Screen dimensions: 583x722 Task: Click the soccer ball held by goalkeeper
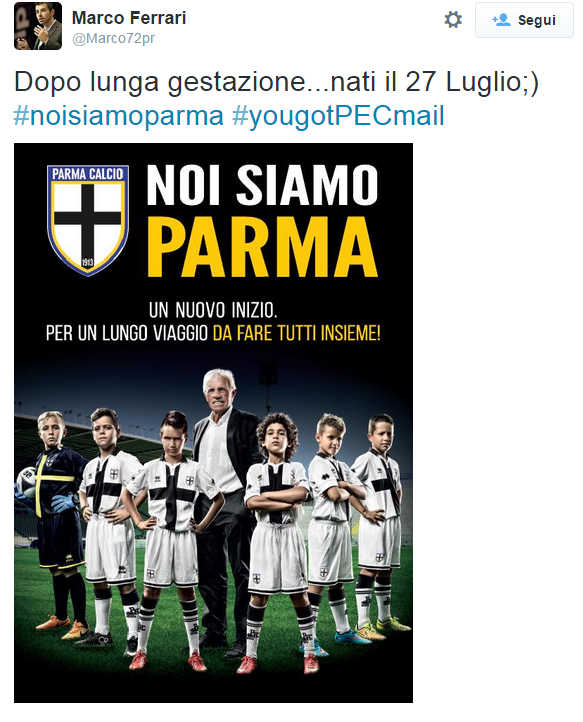[x=26, y=482]
